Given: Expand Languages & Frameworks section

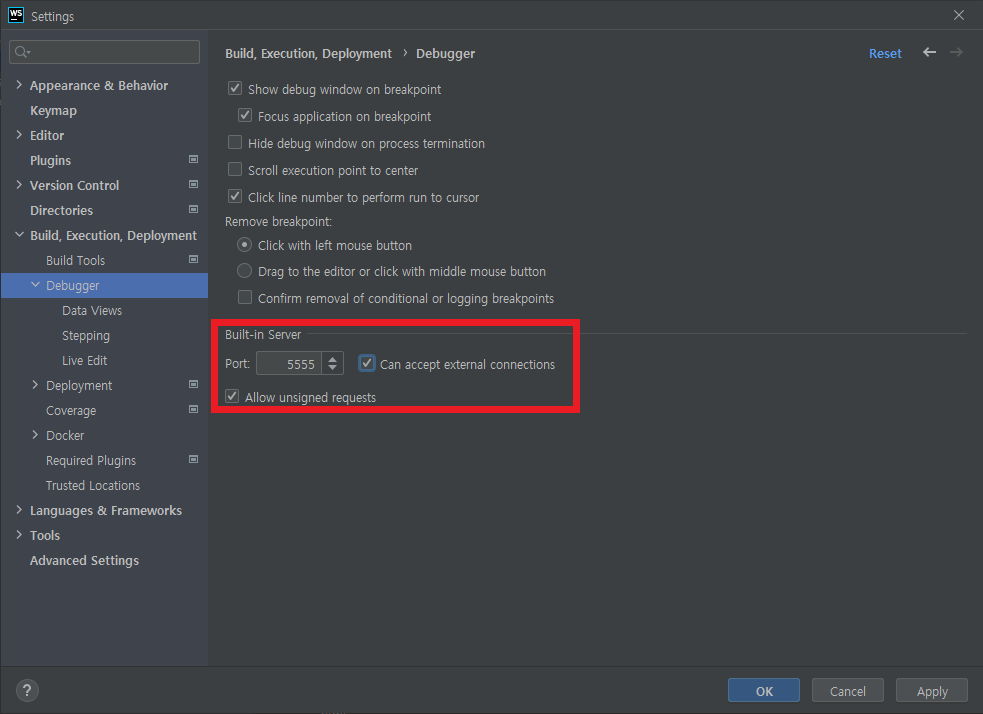Looking at the screenshot, I should coord(19,510).
